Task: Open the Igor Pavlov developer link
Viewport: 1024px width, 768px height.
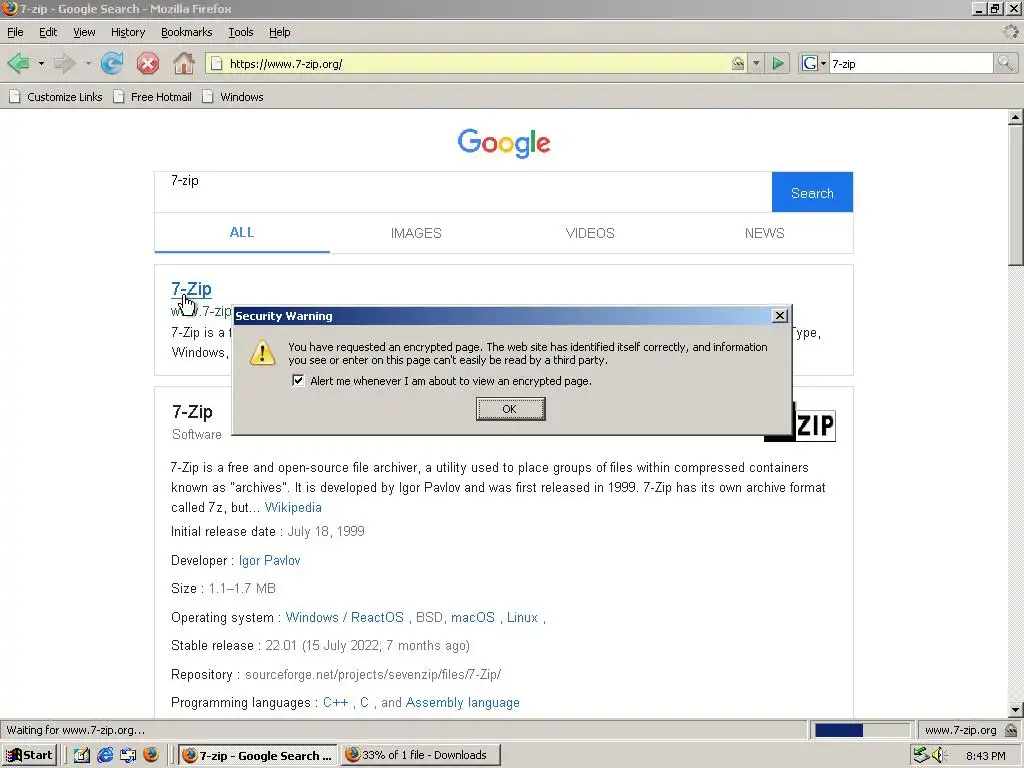Action: (270, 560)
